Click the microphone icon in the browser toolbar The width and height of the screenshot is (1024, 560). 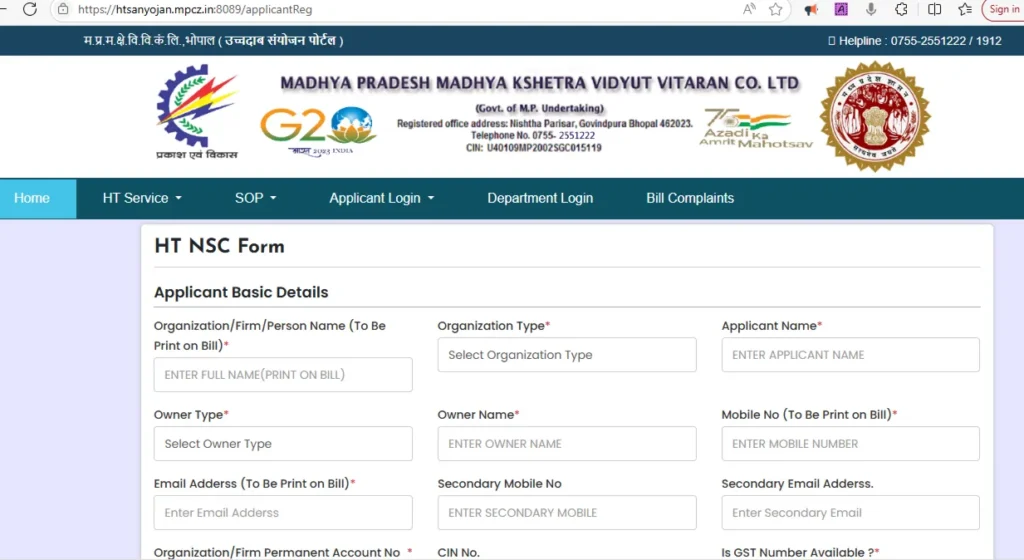point(871,9)
